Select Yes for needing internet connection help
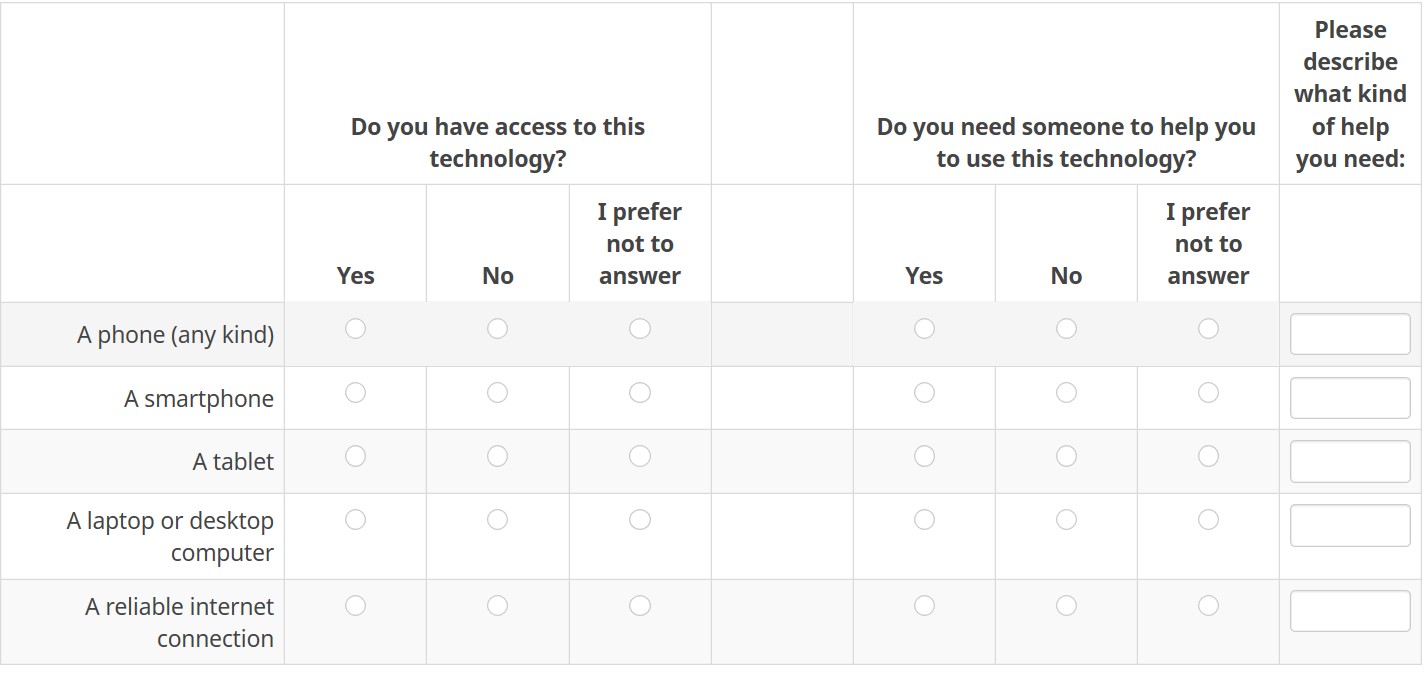This screenshot has height=675, width=1427. [924, 605]
